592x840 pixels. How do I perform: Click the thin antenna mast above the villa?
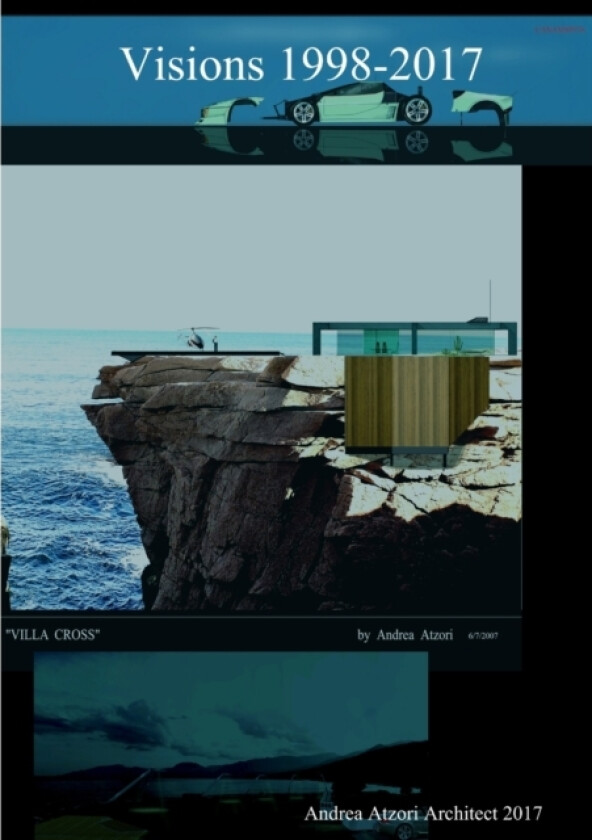pos(490,299)
